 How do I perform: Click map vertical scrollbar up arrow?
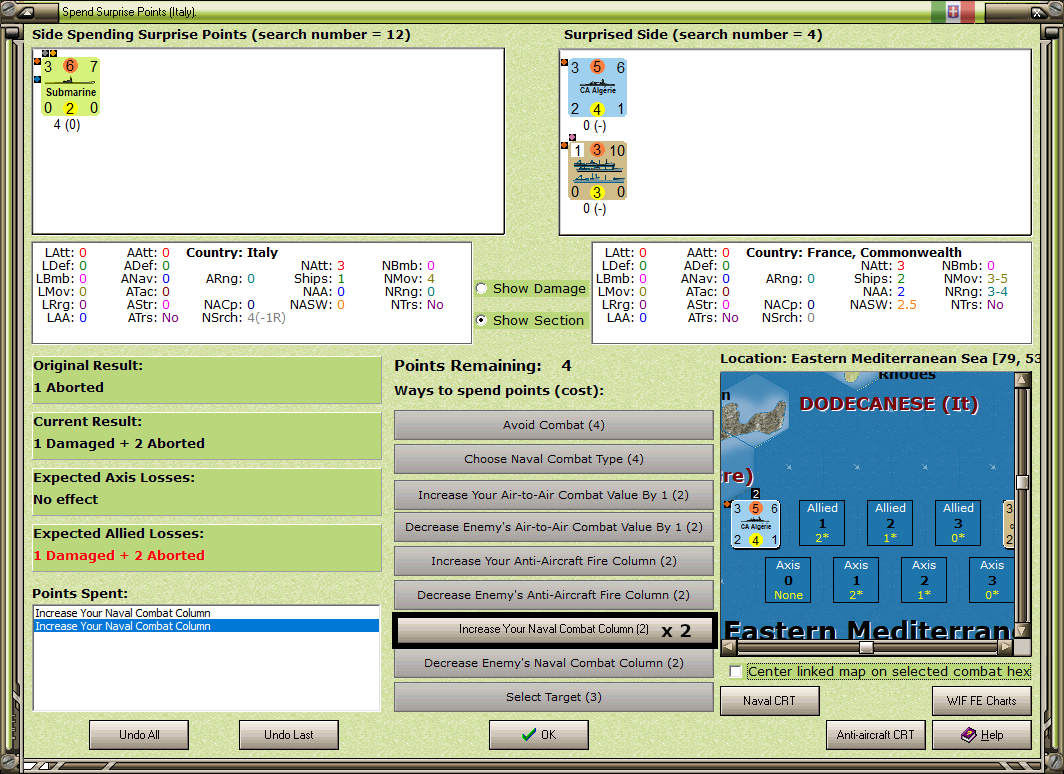click(x=1022, y=380)
